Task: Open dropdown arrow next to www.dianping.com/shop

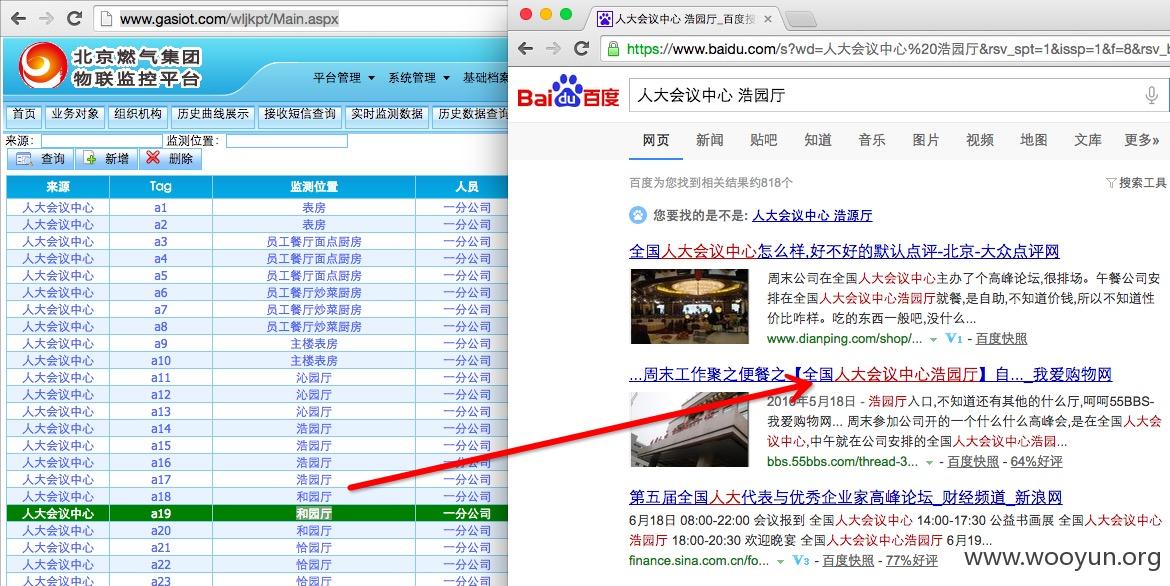Action: [x=932, y=340]
